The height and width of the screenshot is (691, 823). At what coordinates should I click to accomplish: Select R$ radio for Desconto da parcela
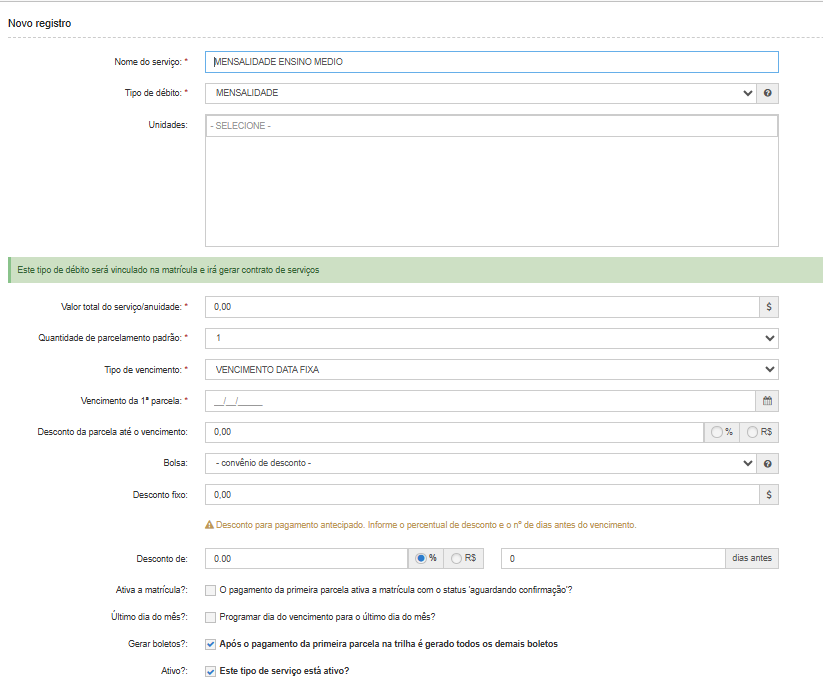753,432
